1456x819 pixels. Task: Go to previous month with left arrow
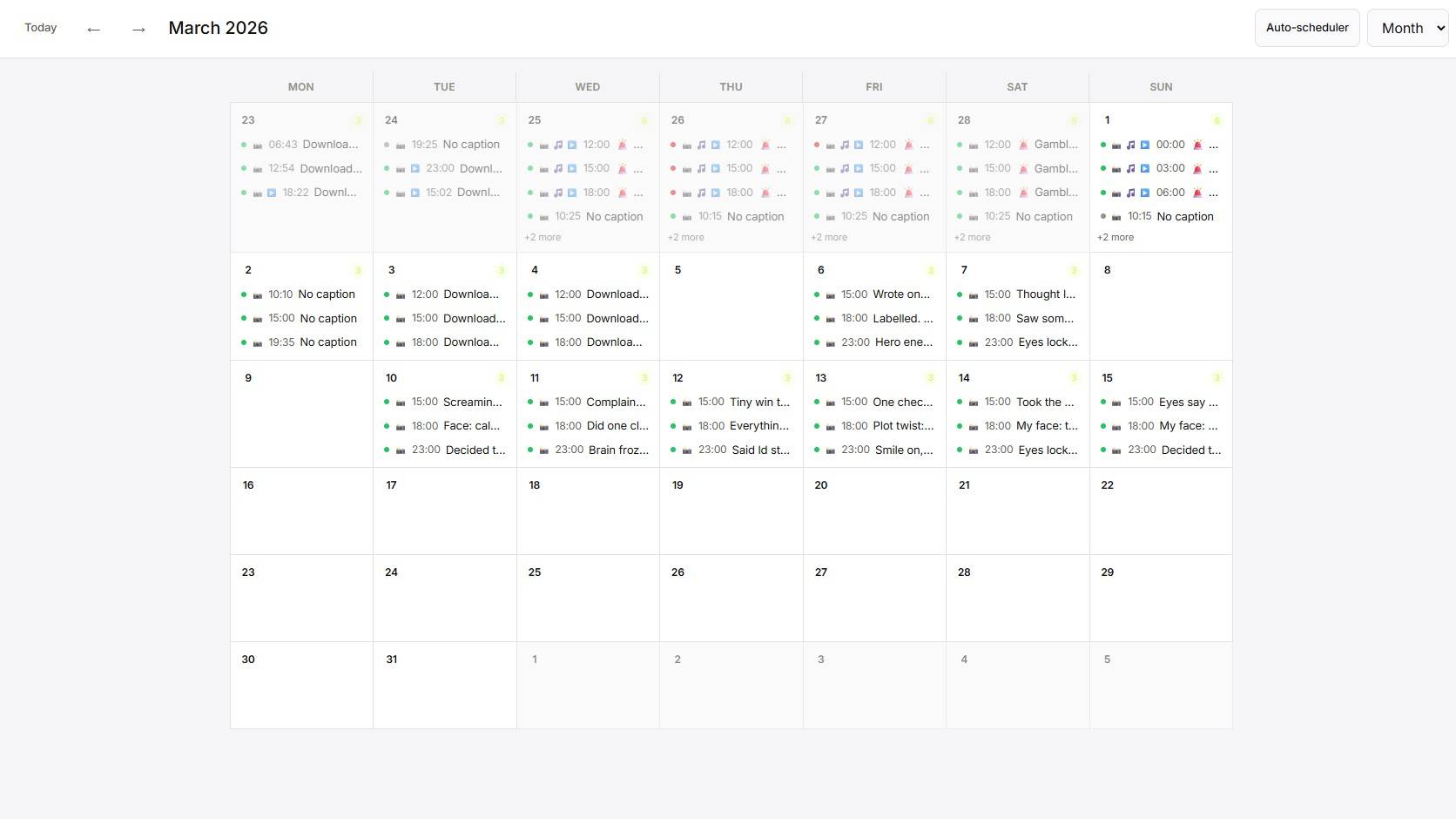coord(93,29)
